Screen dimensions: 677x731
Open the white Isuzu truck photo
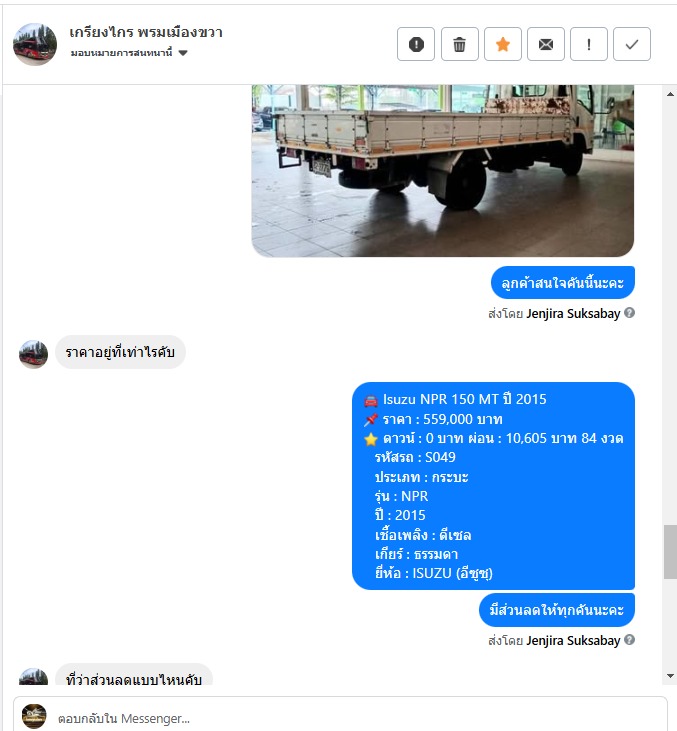coord(442,171)
